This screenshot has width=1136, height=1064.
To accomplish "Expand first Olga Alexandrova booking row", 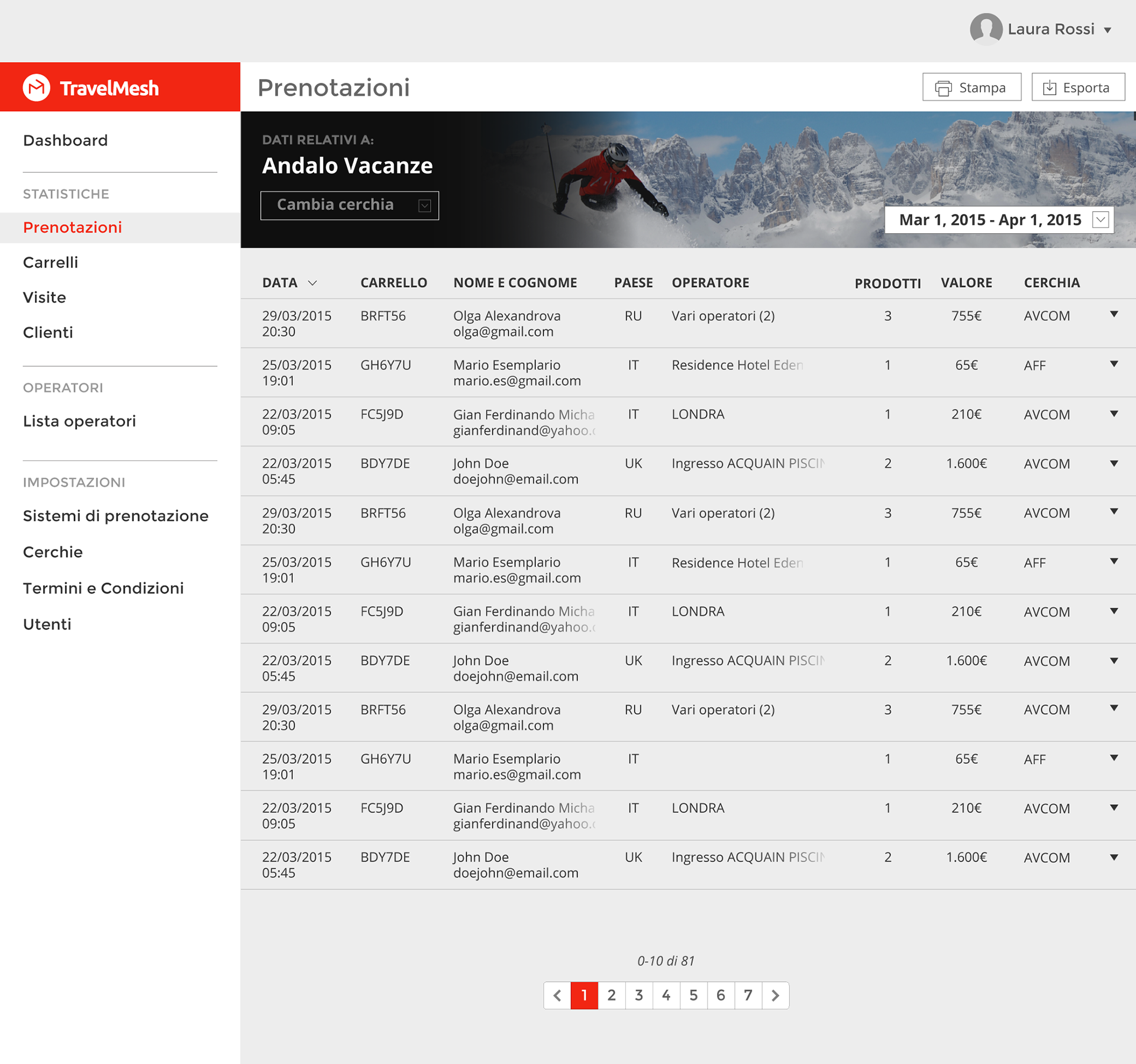I will (x=1114, y=314).
